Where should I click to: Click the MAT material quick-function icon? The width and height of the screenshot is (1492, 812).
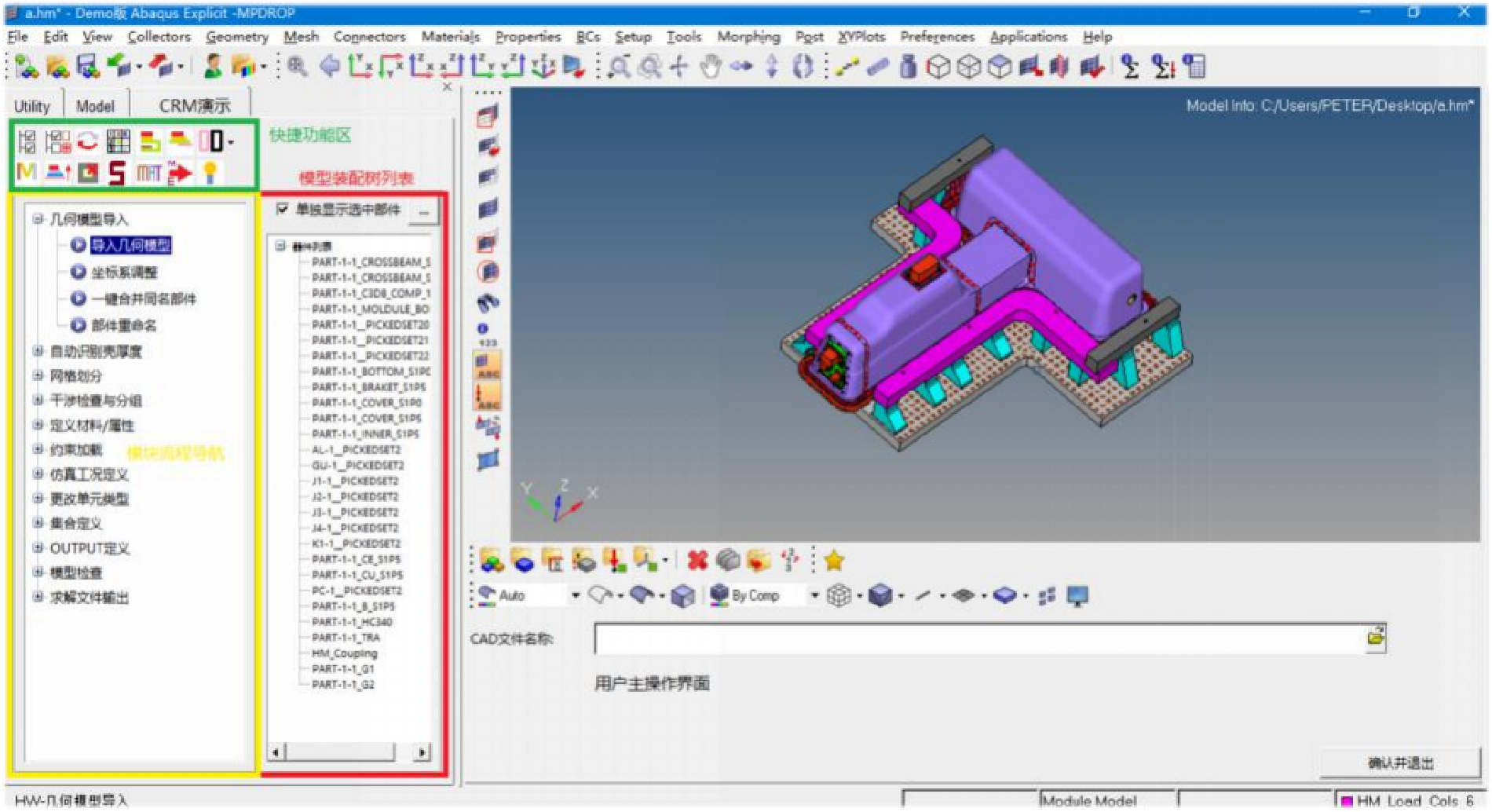148,172
